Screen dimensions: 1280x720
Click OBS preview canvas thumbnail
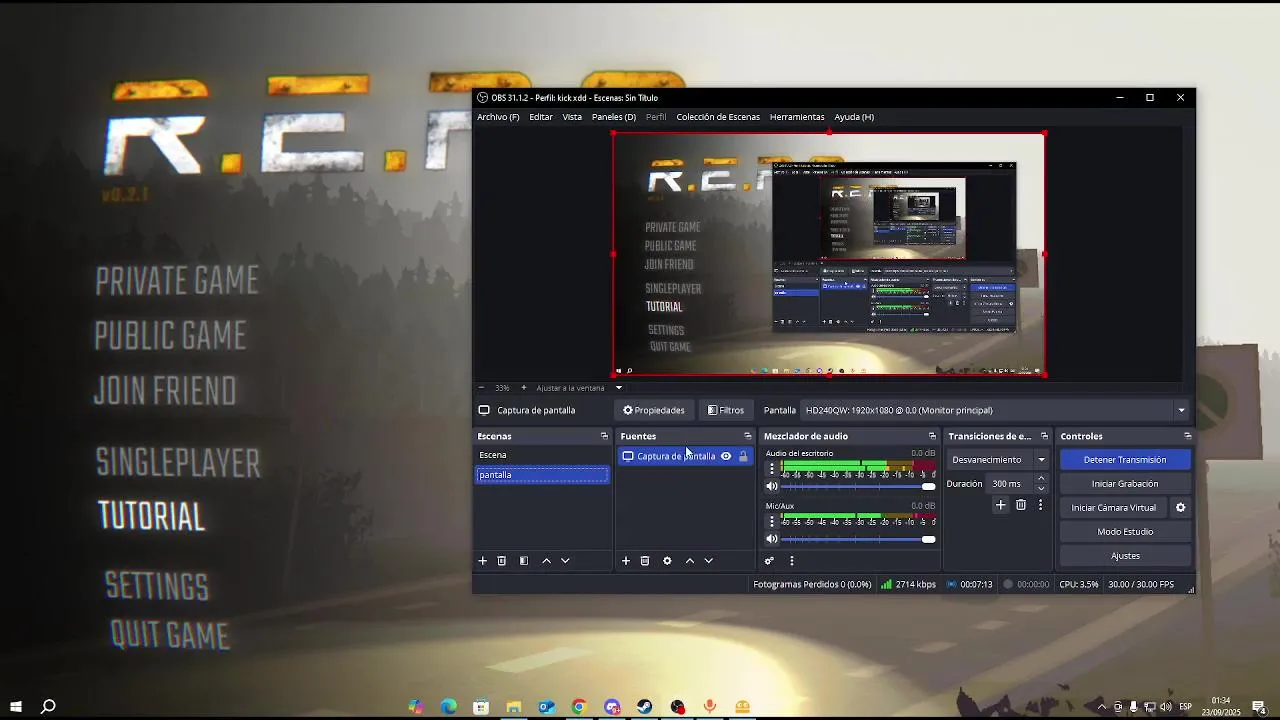829,254
